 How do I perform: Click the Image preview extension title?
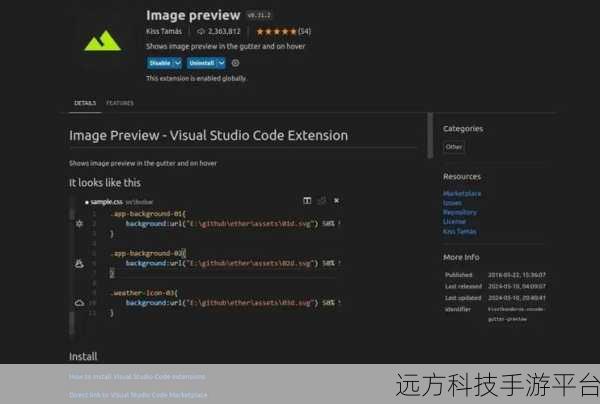193,15
